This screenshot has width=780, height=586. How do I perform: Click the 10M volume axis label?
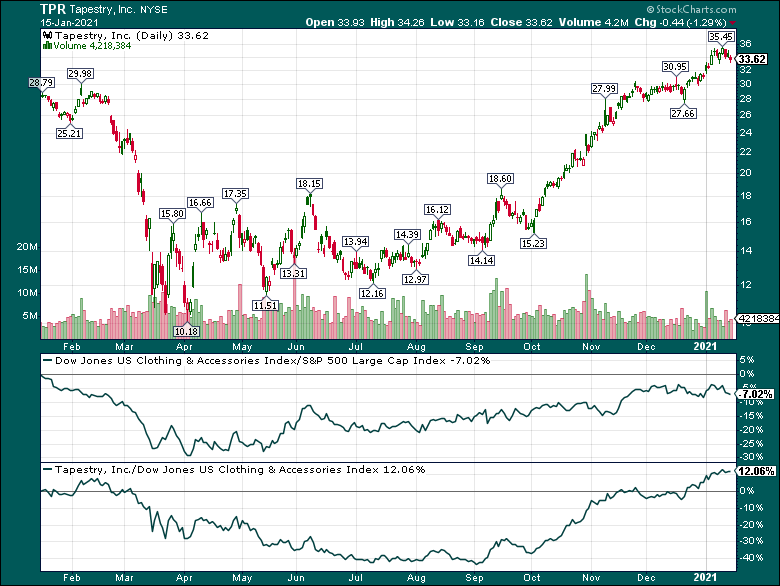click(27, 293)
